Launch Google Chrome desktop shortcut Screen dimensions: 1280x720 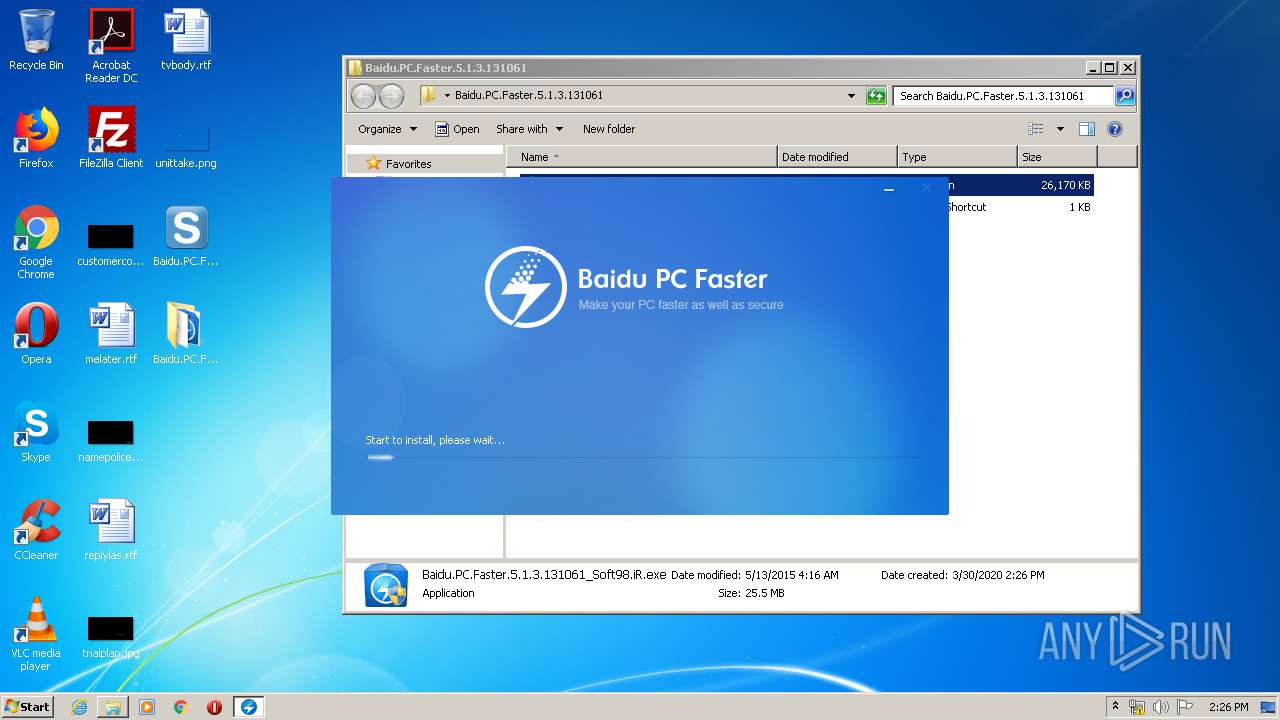pos(36,242)
